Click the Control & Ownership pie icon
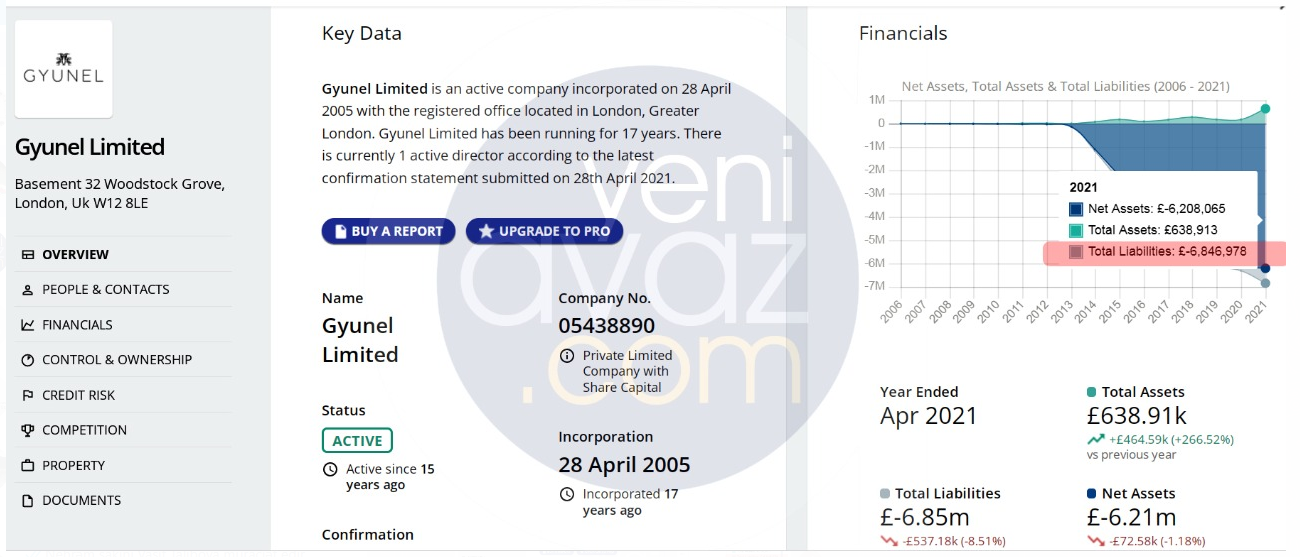 tap(27, 360)
